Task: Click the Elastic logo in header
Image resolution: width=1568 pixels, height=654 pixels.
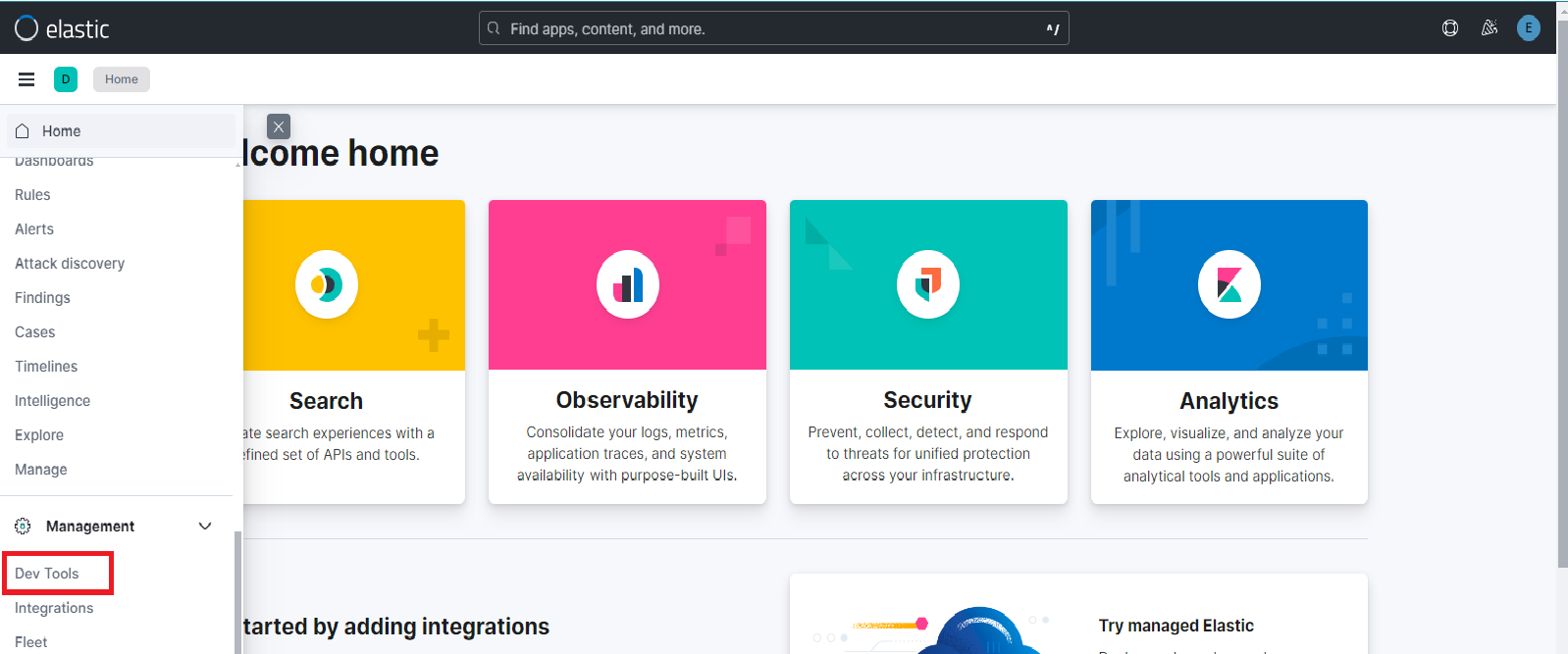Action: (x=62, y=28)
